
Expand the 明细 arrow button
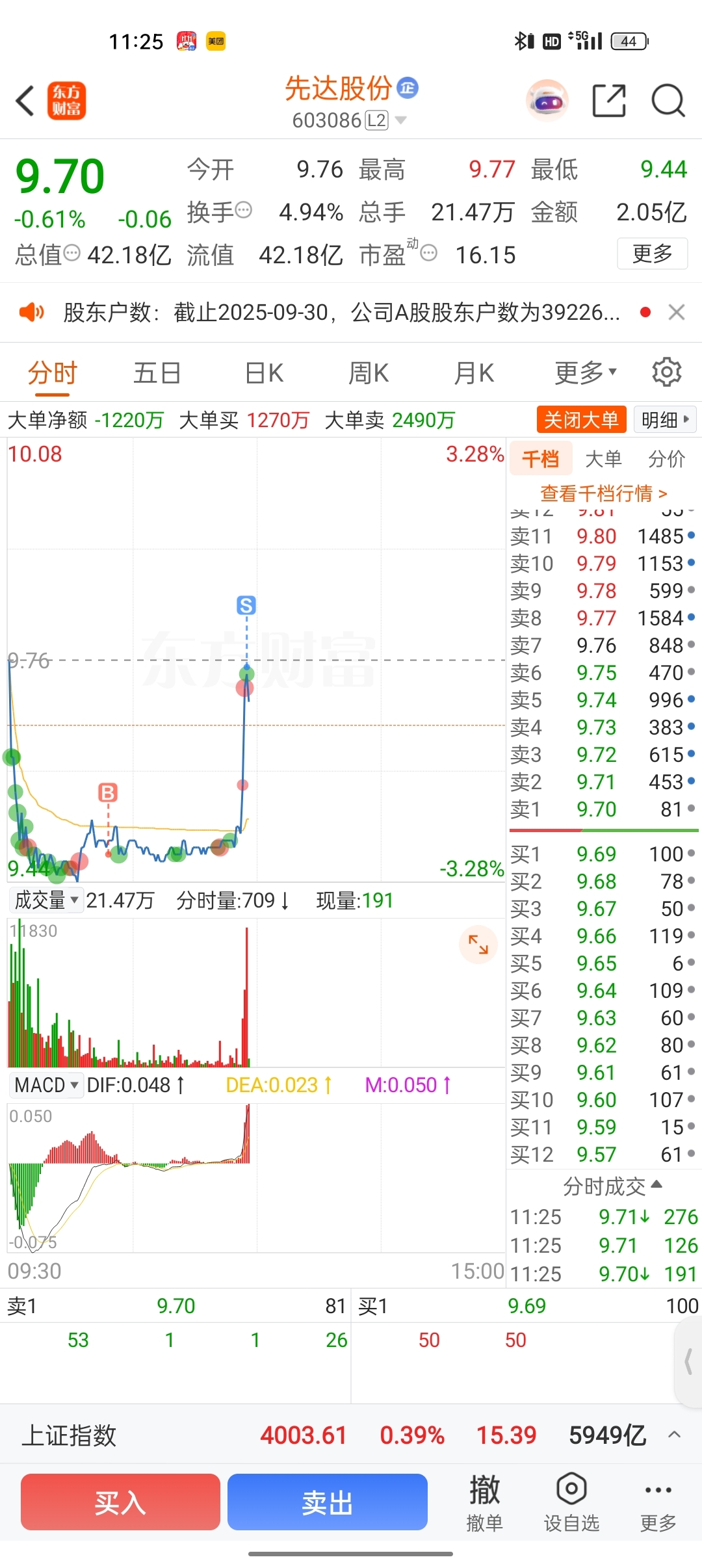(664, 419)
